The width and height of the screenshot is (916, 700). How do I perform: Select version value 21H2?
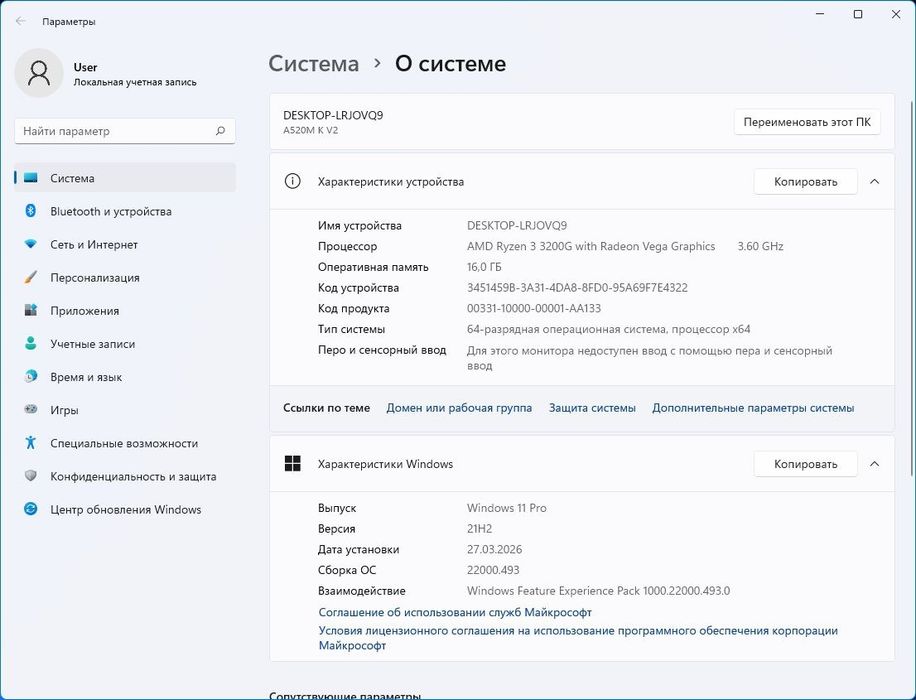click(x=479, y=528)
